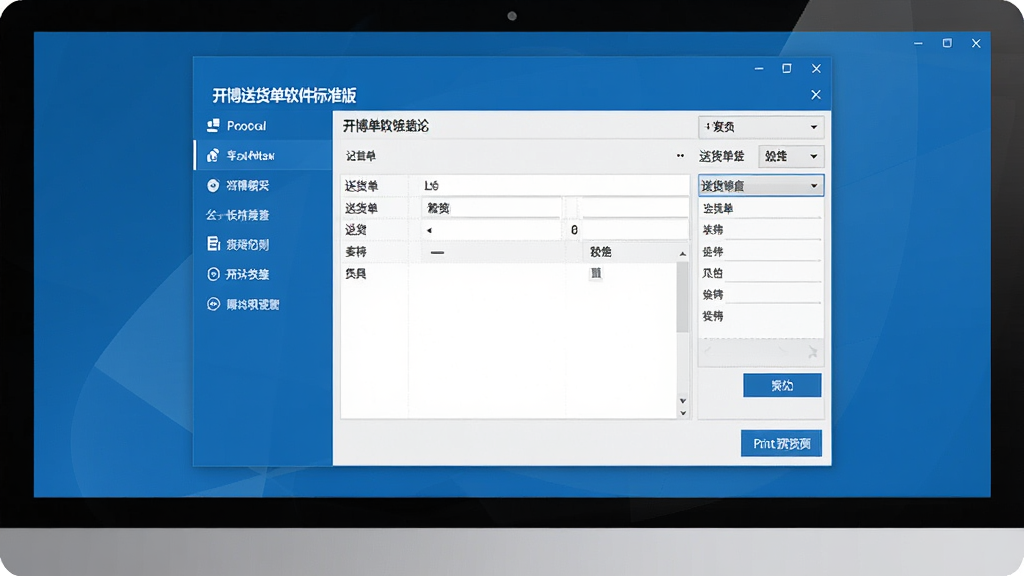Viewport: 1024px width, 576px height.
Task: Choose the last entry in the open dropdown list
Action: click(x=760, y=316)
